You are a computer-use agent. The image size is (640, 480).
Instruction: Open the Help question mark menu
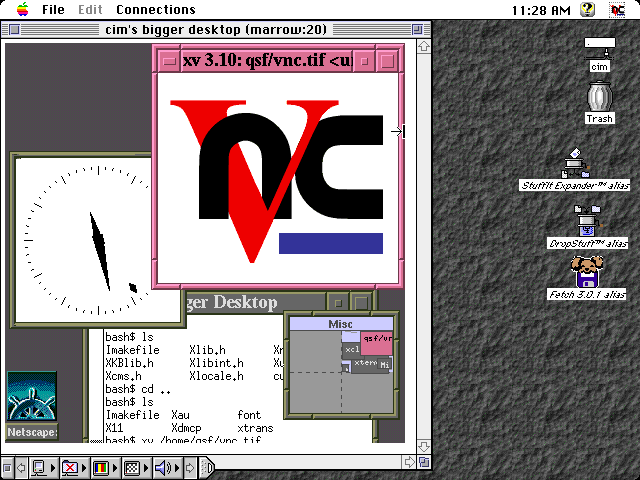pyautogui.click(x=589, y=10)
